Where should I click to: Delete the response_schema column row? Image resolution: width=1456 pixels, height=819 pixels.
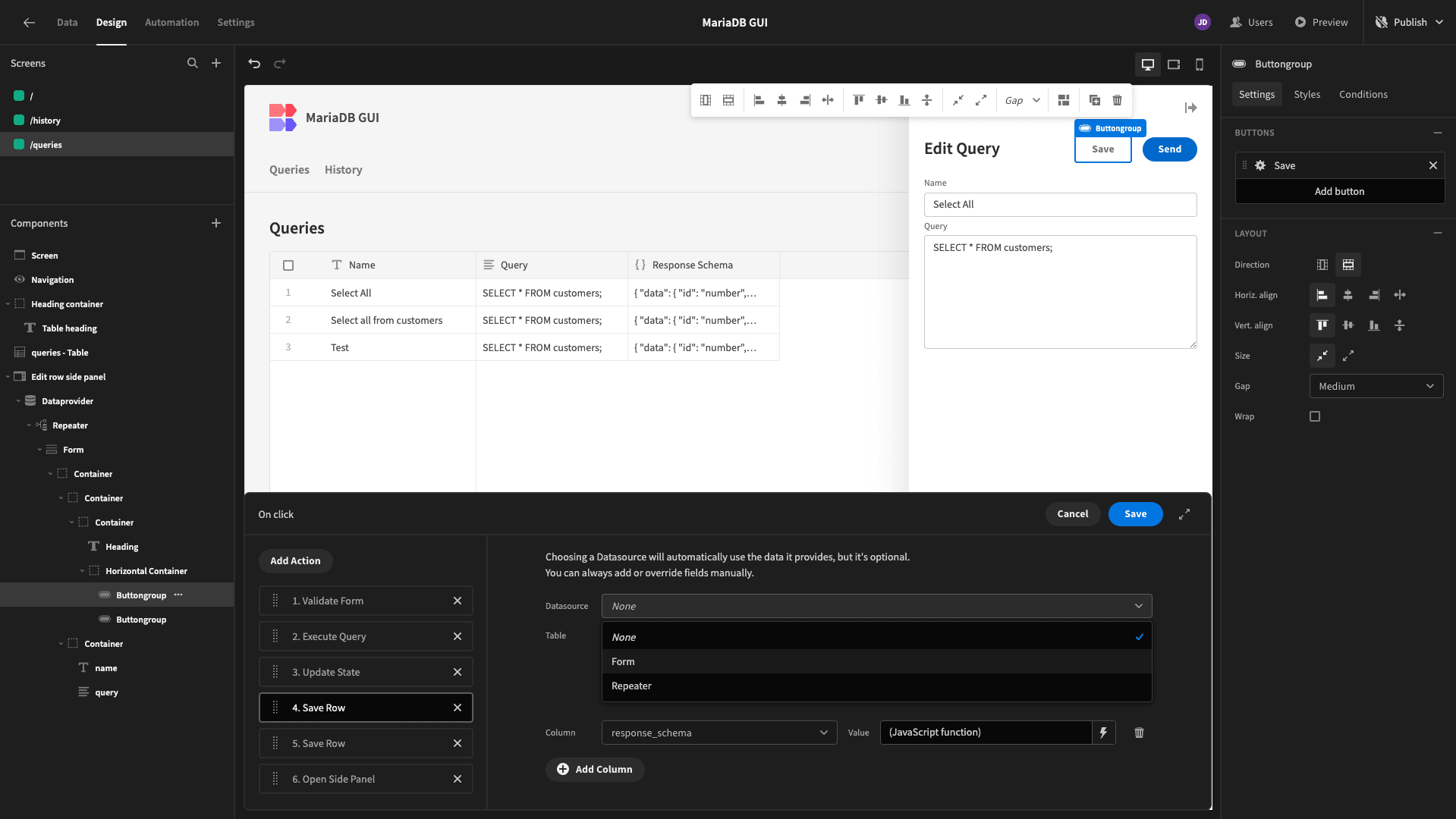1139,733
